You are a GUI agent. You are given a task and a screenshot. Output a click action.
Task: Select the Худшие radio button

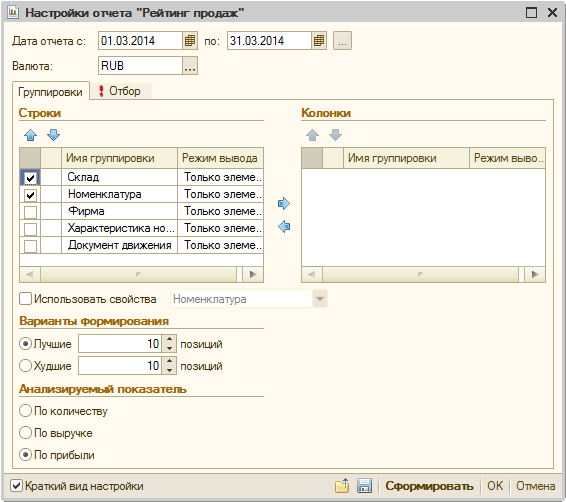click(25, 366)
